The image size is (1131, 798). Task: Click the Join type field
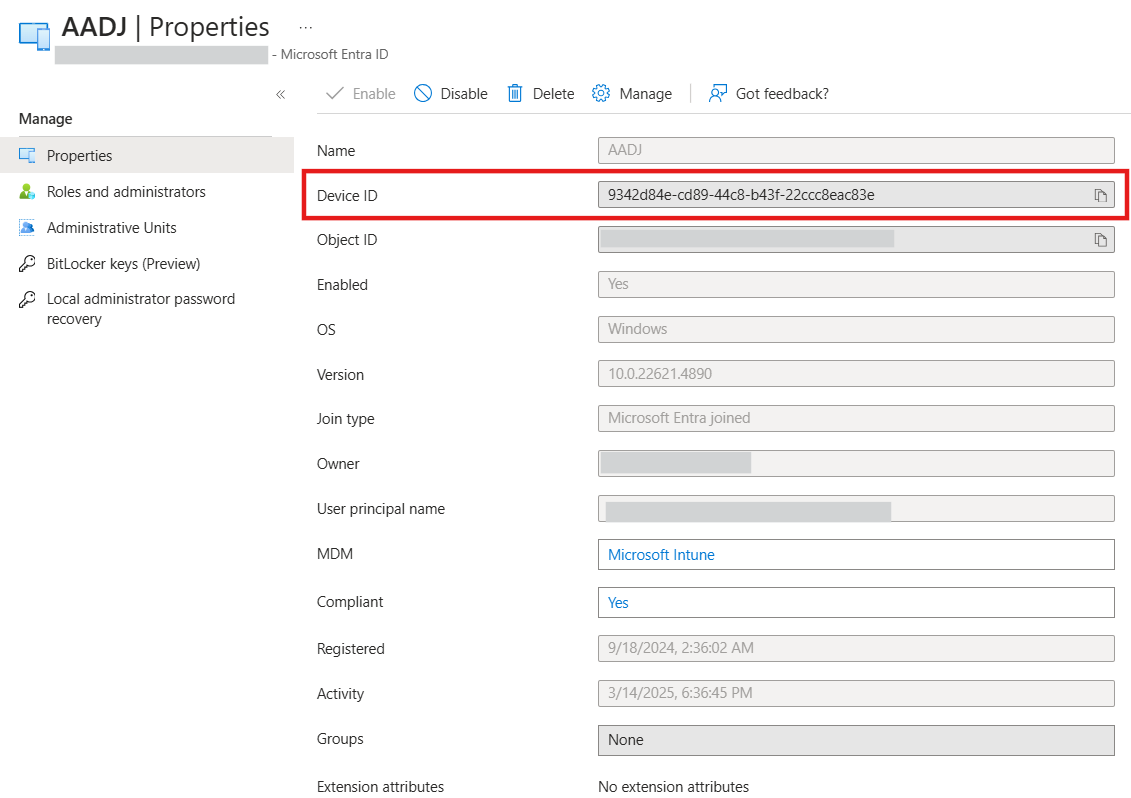pyautogui.click(x=855, y=418)
